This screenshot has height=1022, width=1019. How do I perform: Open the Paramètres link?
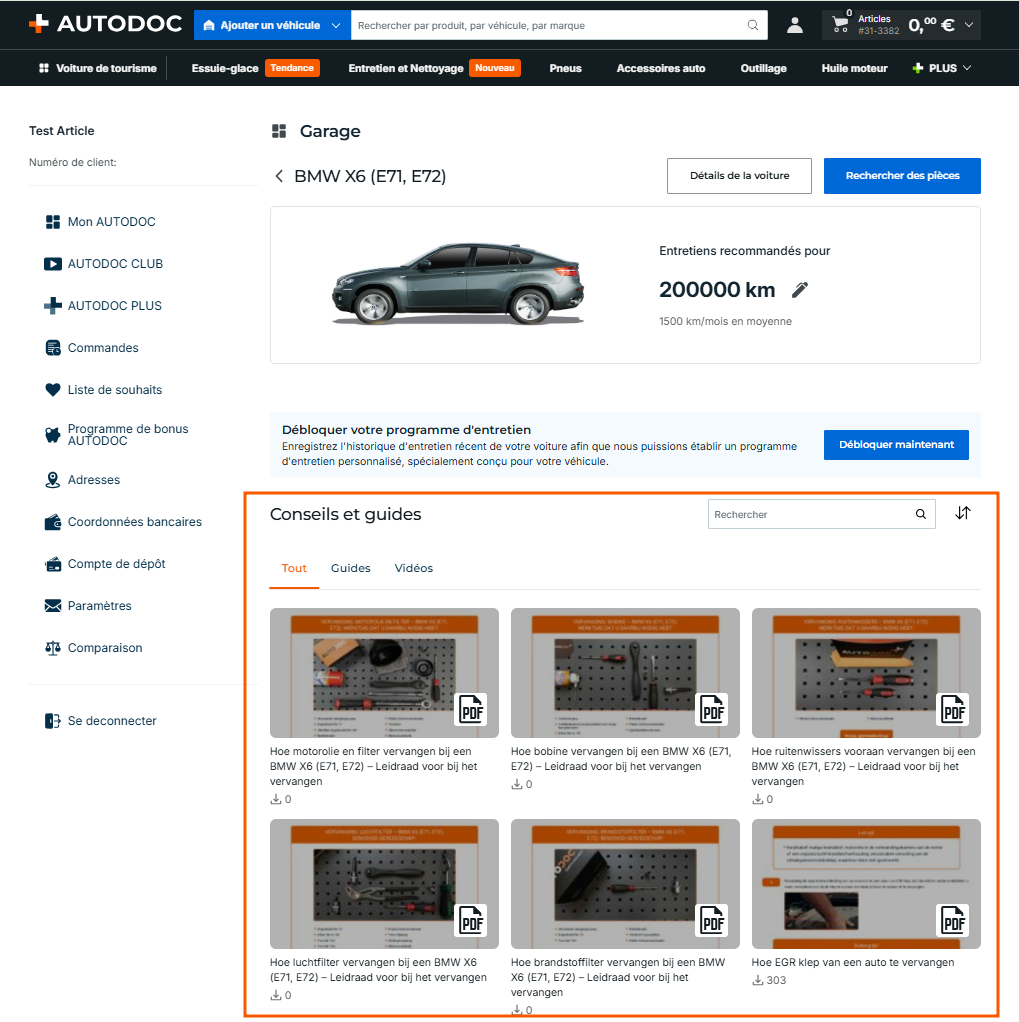pos(100,606)
